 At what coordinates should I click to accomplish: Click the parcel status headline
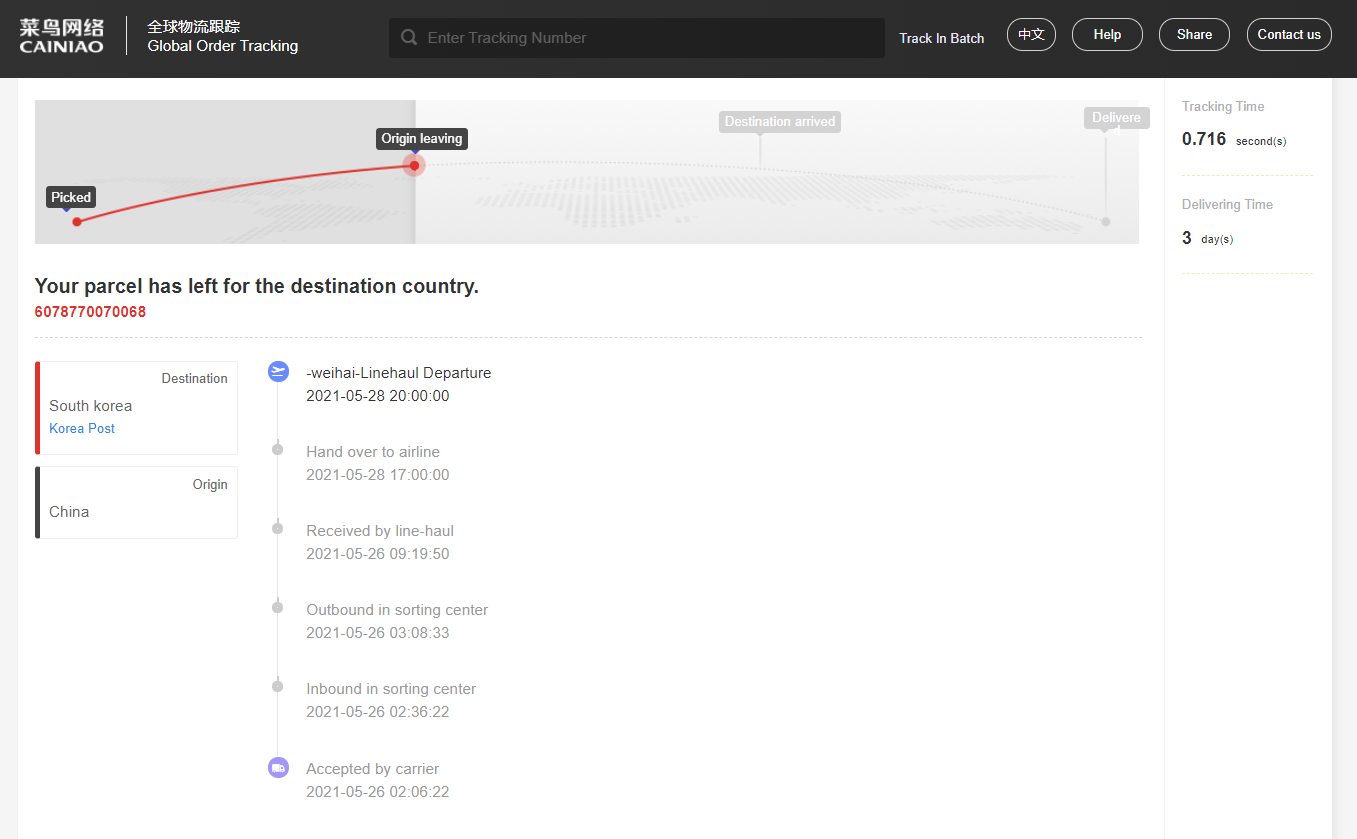(x=257, y=286)
